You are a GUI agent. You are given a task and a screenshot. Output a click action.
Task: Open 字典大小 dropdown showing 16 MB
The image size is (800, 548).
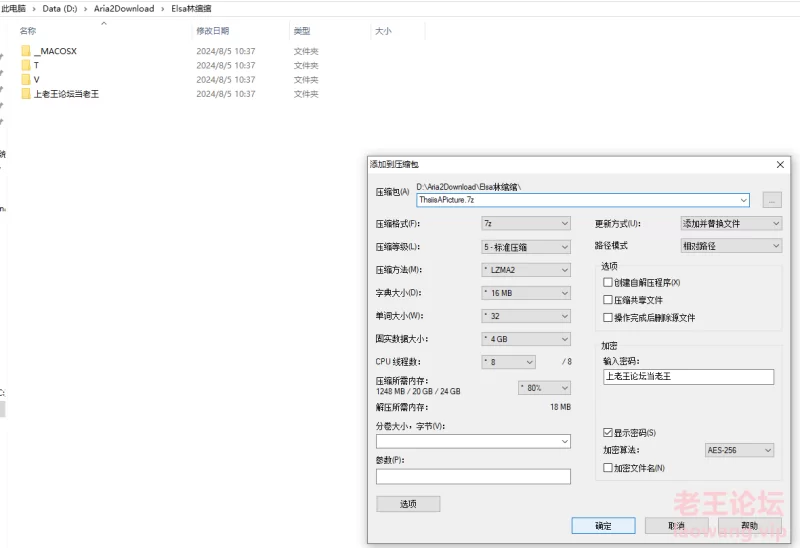pos(526,293)
